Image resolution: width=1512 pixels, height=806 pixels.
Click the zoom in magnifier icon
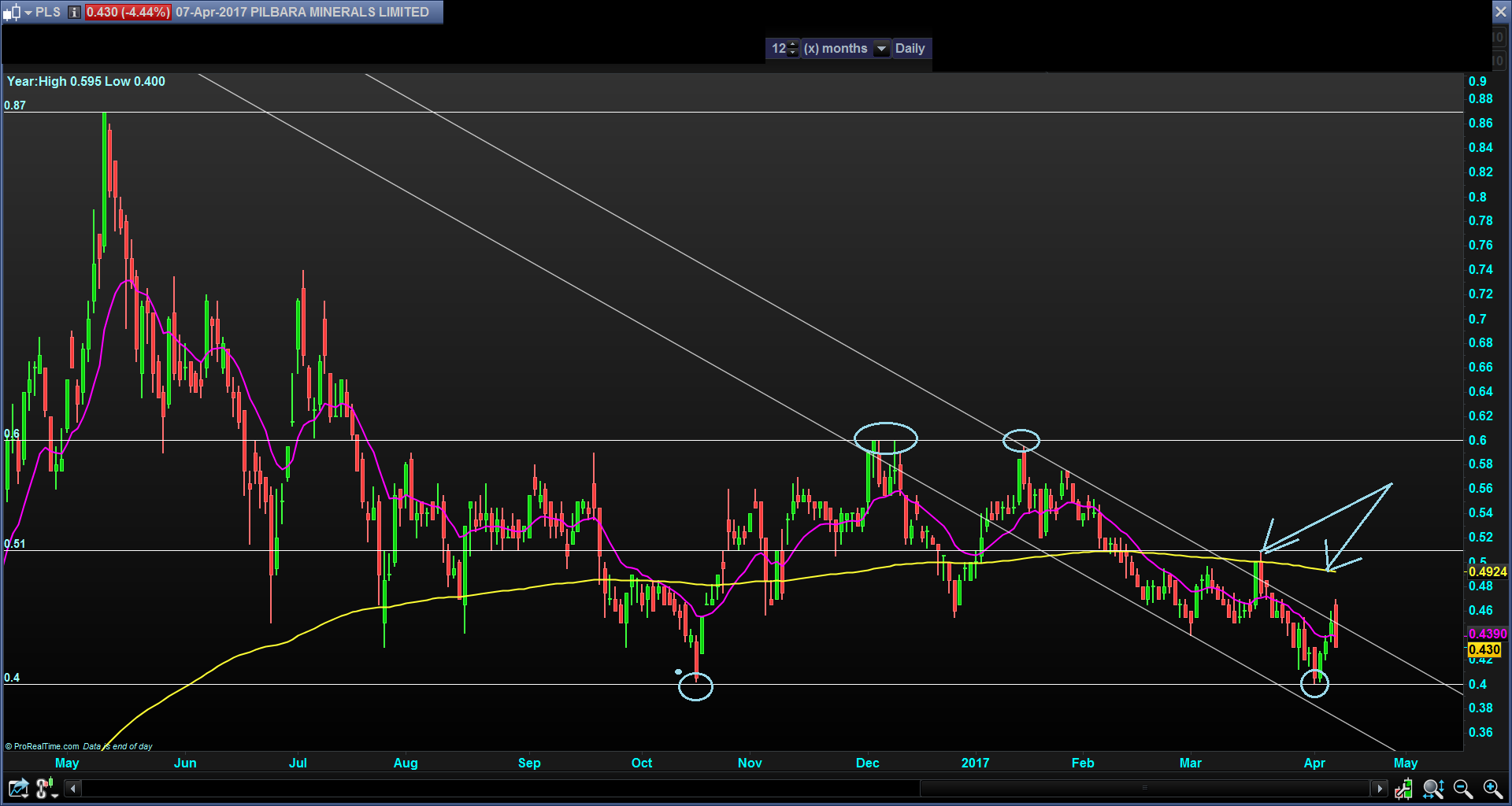1492,788
